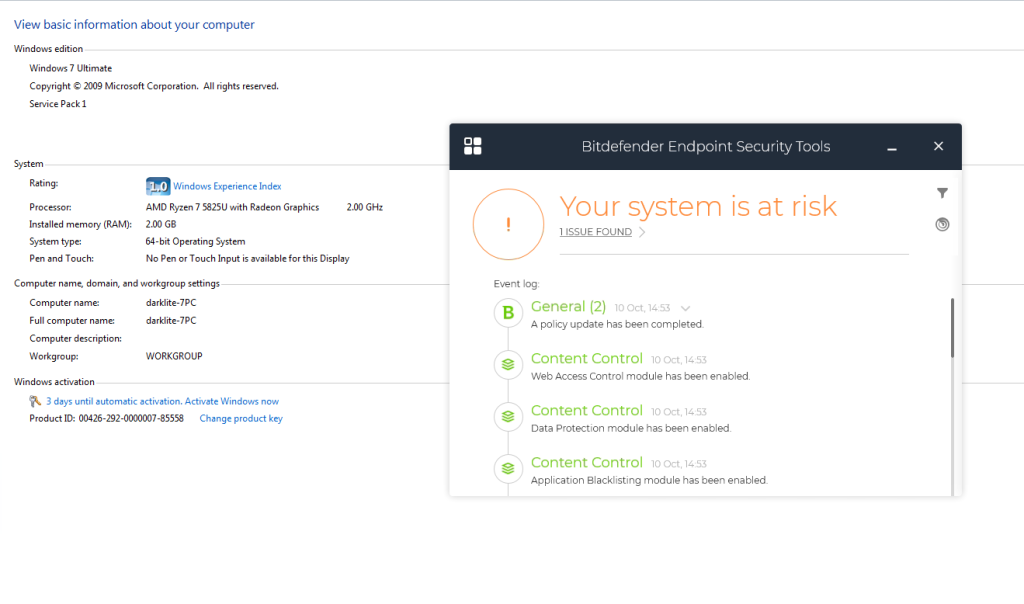Open the Windows Experience Index link
1024x604 pixels.
227,186
